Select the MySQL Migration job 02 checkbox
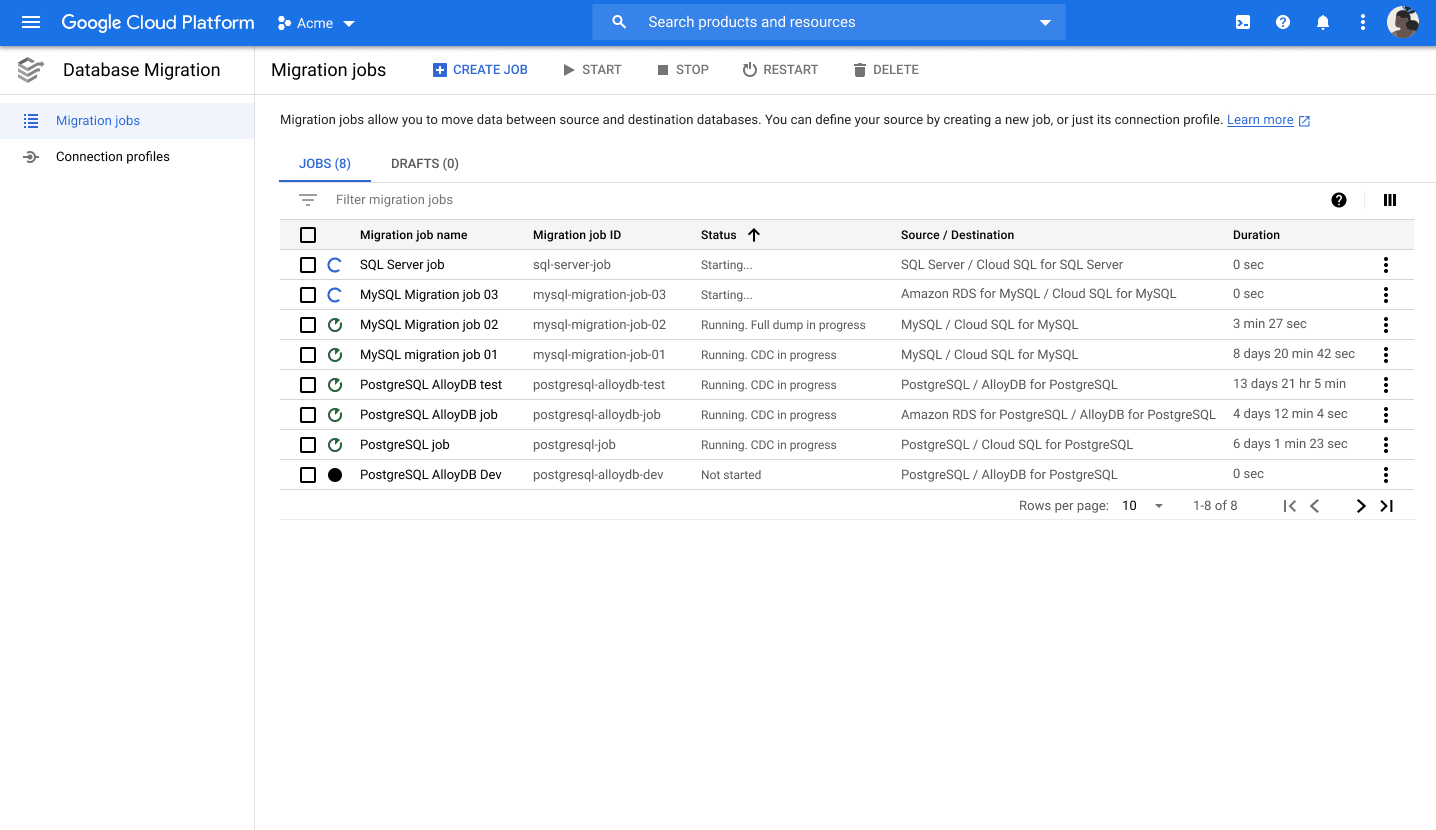This screenshot has height=830, width=1436. point(308,325)
